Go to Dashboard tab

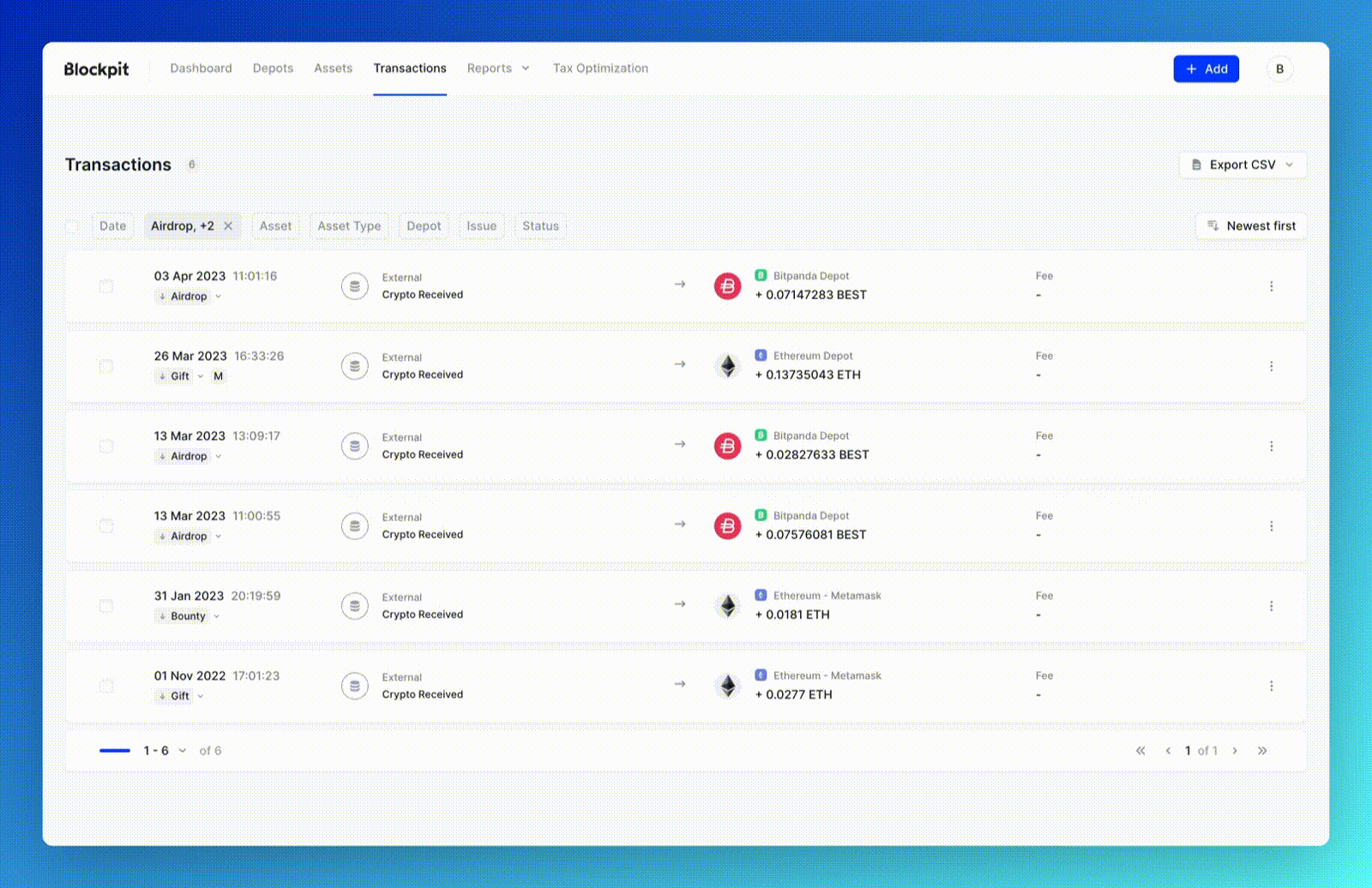click(x=201, y=69)
